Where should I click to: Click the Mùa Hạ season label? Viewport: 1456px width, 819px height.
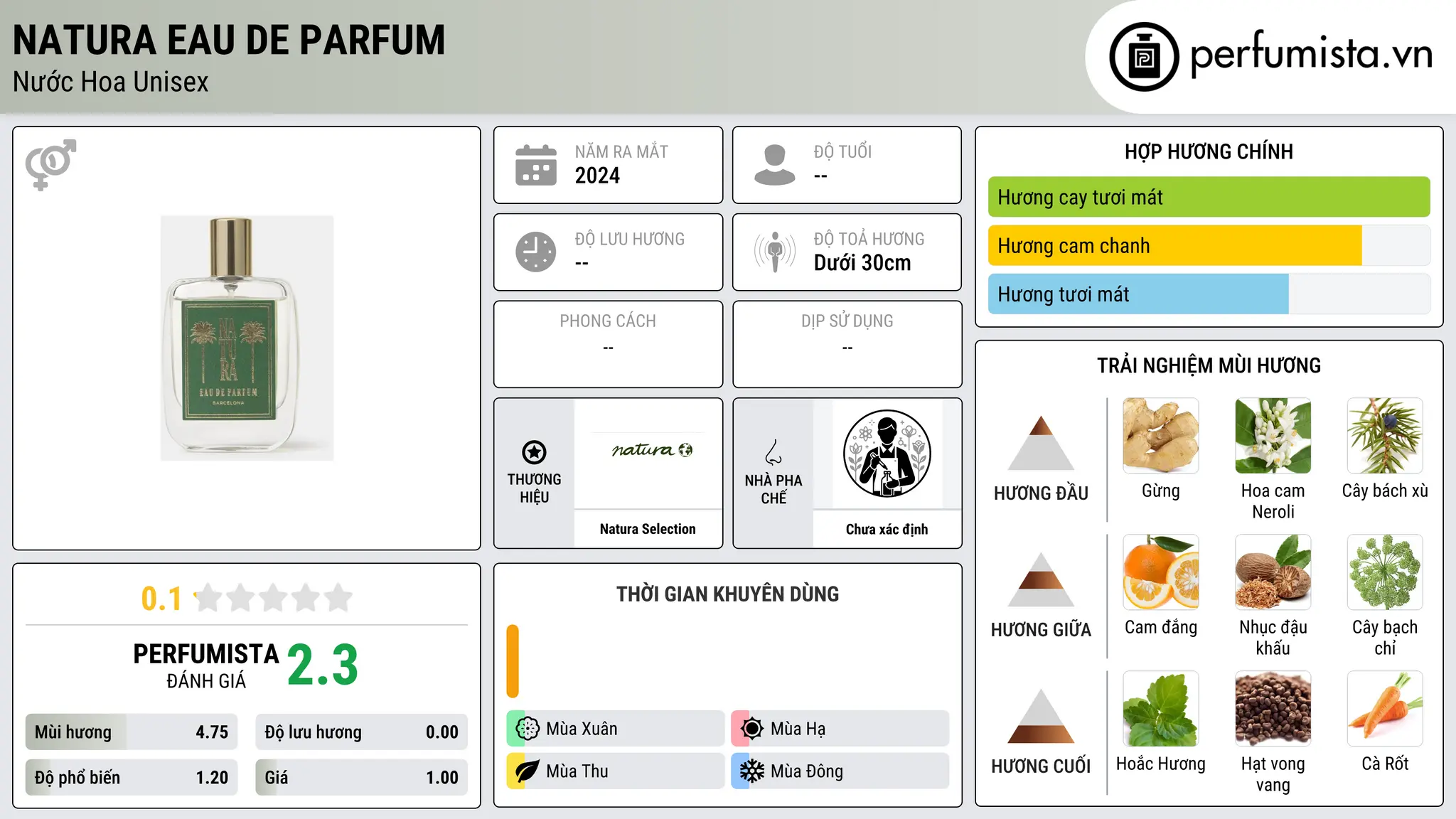click(x=798, y=729)
